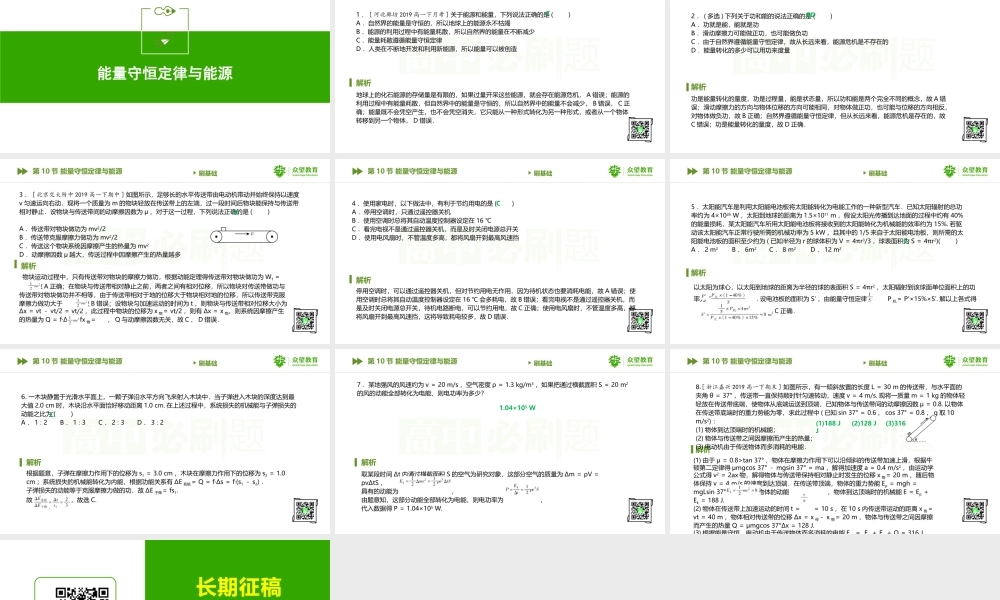Select the horizontal conveyor belt diagram
Image resolution: width=1000 pixels, height=600 pixels.
(x=244, y=236)
